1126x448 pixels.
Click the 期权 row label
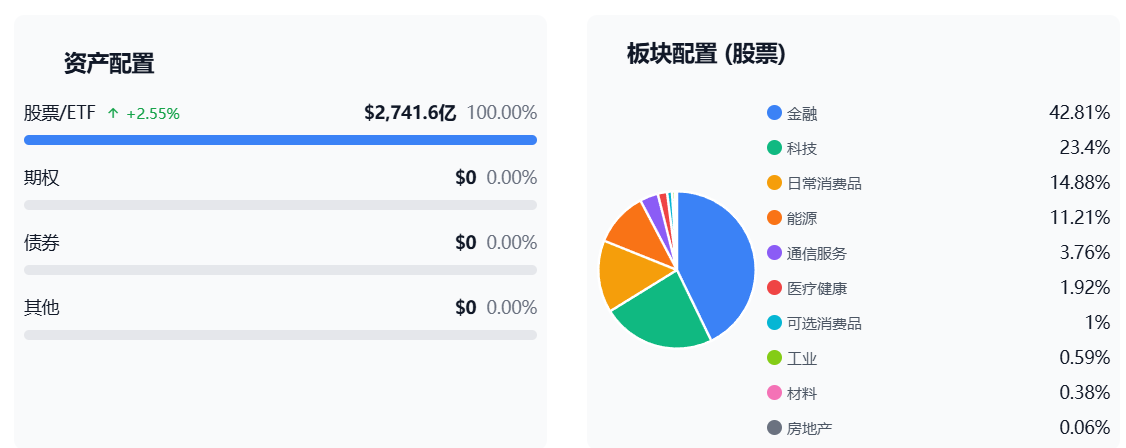coord(42,177)
